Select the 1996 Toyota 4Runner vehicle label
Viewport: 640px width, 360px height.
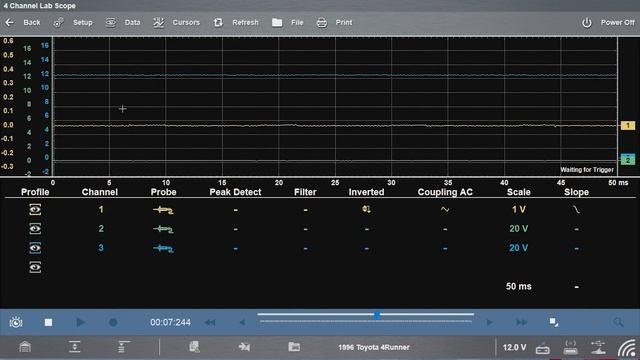[x=373, y=347]
